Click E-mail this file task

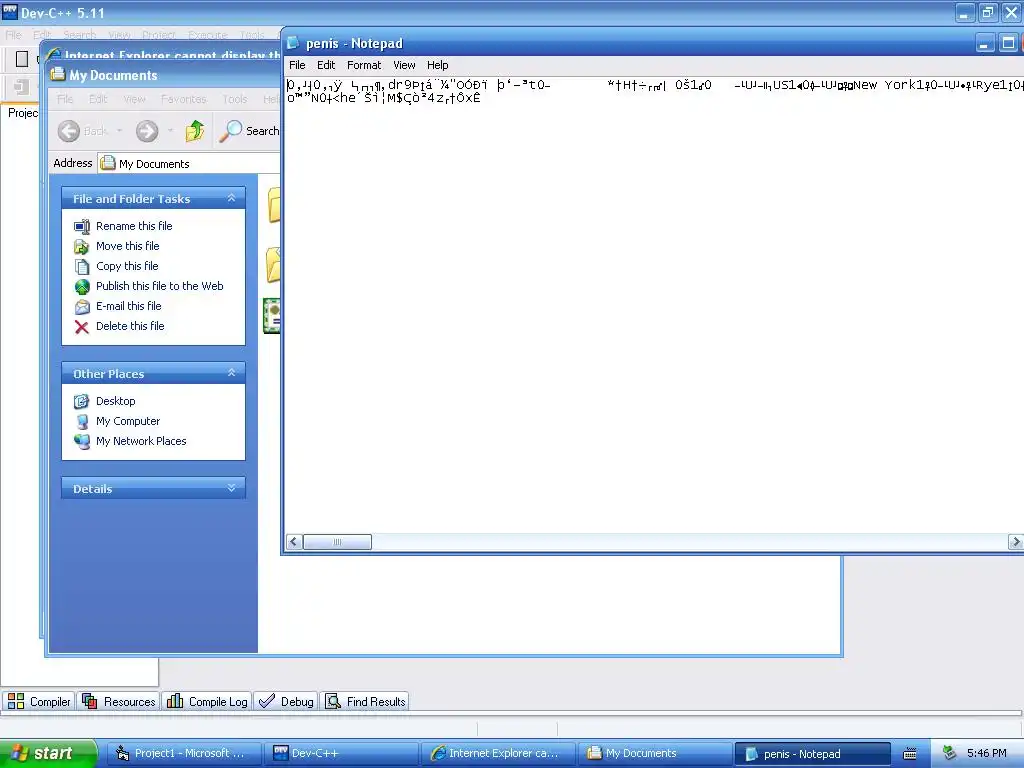click(x=129, y=306)
